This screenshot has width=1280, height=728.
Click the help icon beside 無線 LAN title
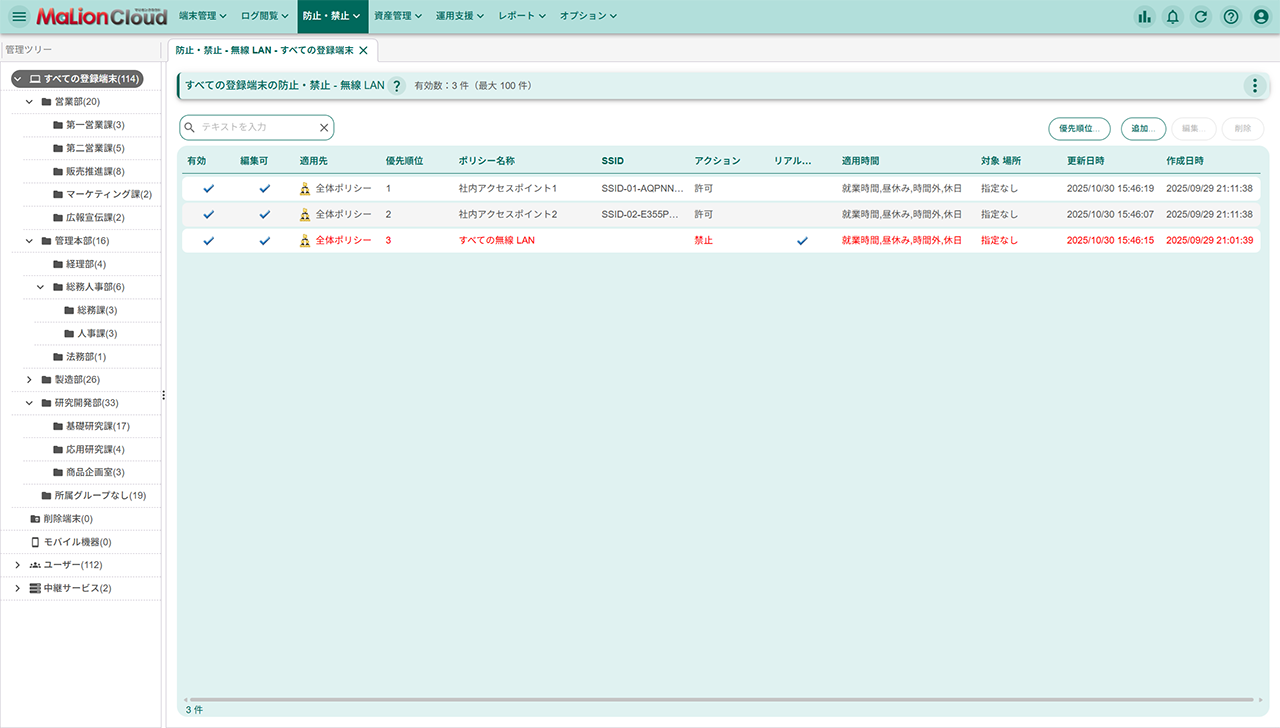[397, 86]
